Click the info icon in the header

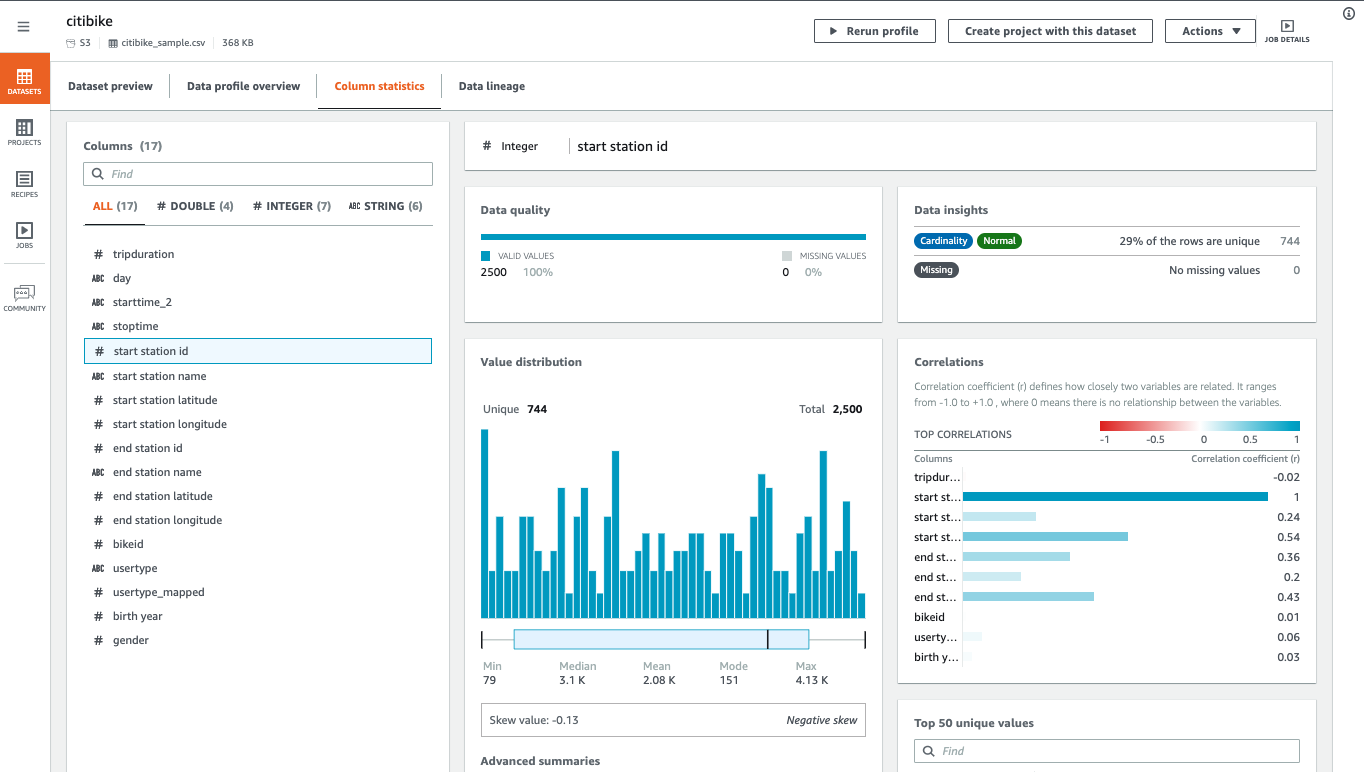pos(1347,13)
